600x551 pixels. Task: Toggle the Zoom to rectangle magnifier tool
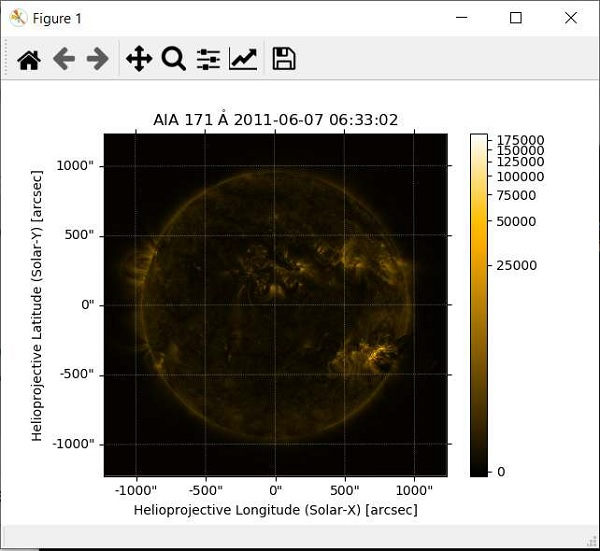point(173,60)
